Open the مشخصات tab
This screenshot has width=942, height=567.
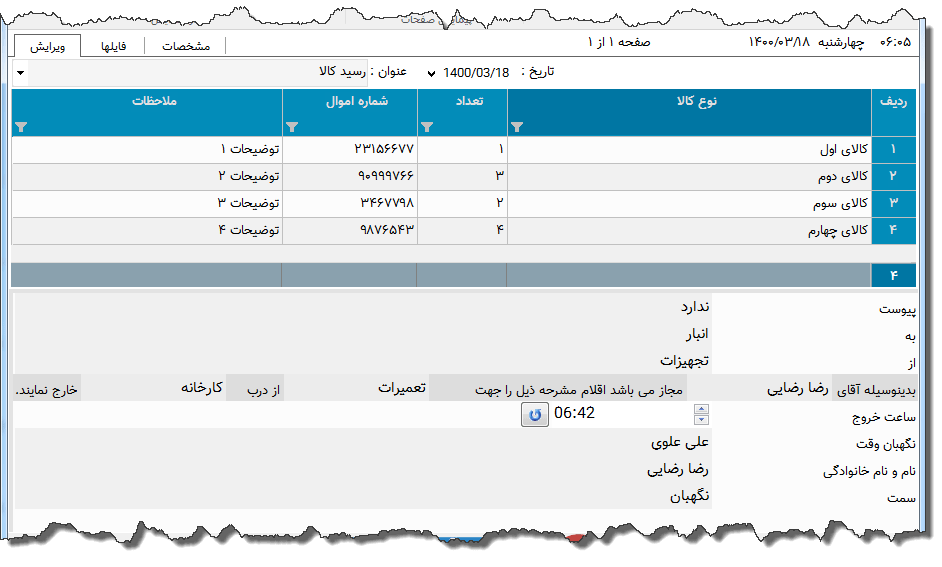pyautogui.click(x=186, y=46)
